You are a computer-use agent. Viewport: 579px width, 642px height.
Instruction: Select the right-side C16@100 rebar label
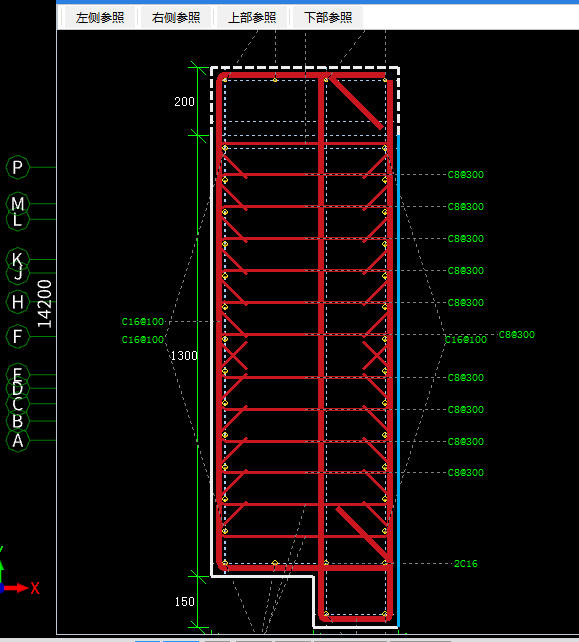466,340
